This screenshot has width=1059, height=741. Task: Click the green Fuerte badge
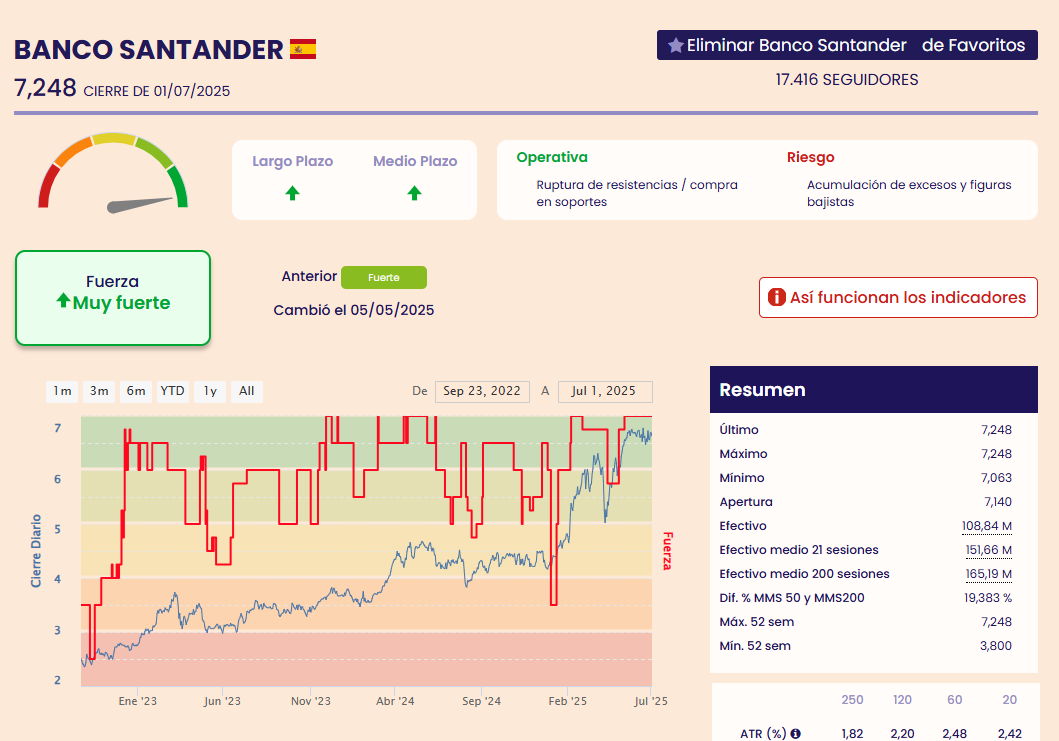tap(384, 278)
